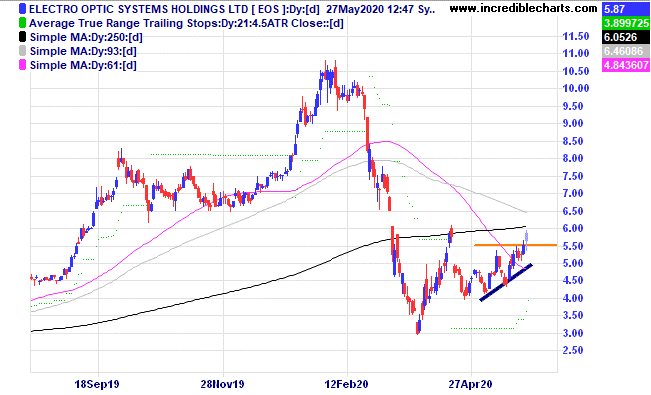Click the orange horizontal resistance line
The height and width of the screenshot is (395, 651).
point(515,245)
